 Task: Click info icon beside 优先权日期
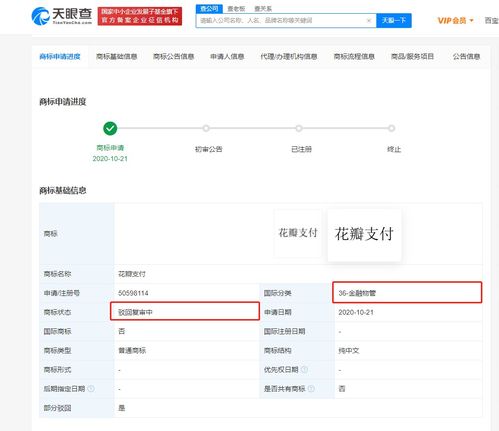(x=304, y=369)
